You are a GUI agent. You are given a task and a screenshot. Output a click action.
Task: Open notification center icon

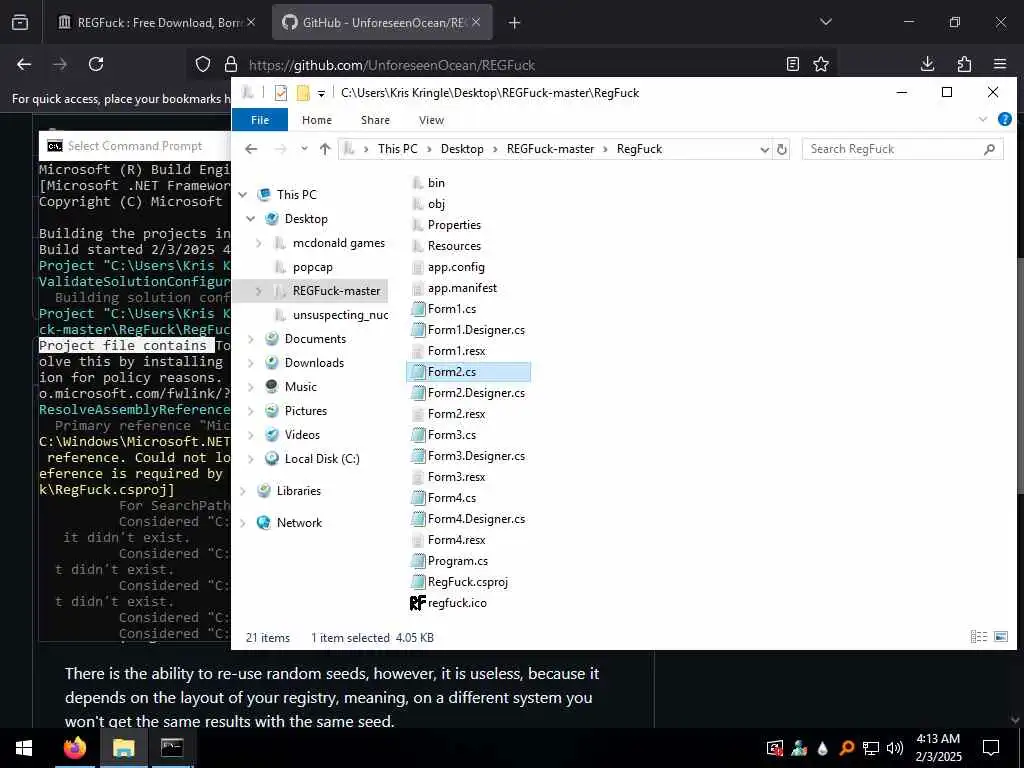tap(991, 748)
